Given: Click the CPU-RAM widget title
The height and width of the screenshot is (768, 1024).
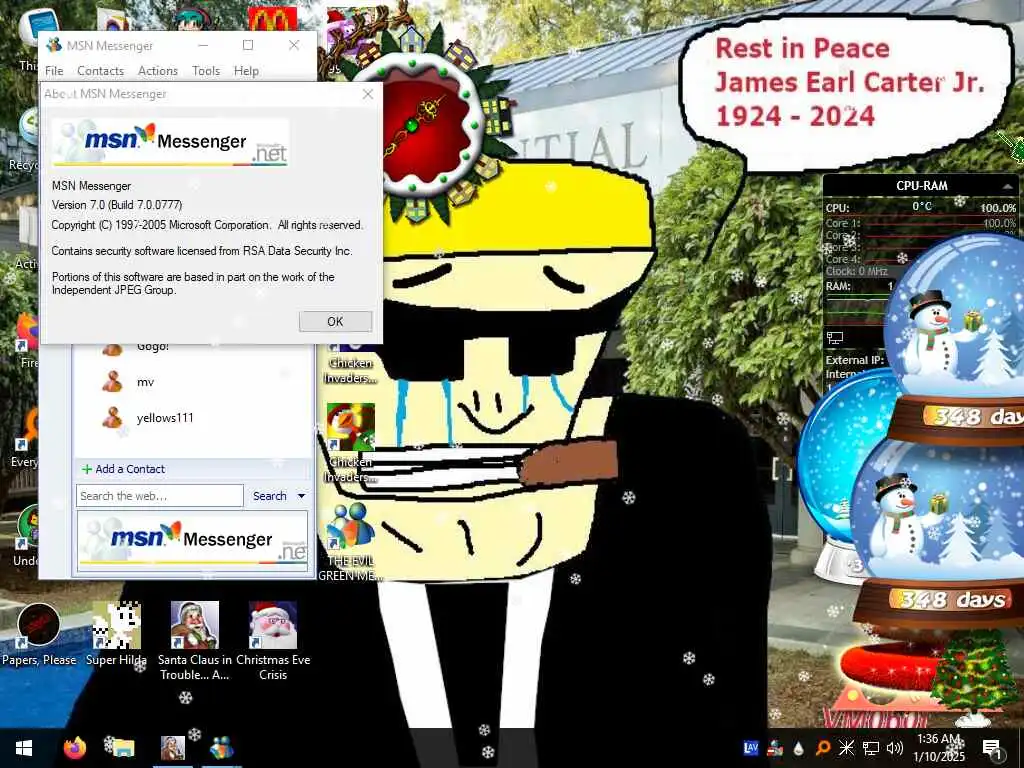Looking at the screenshot, I should (x=921, y=186).
